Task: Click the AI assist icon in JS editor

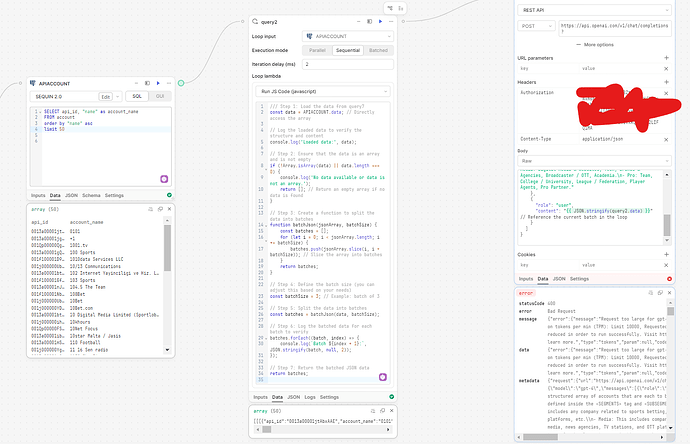Action: [383, 377]
